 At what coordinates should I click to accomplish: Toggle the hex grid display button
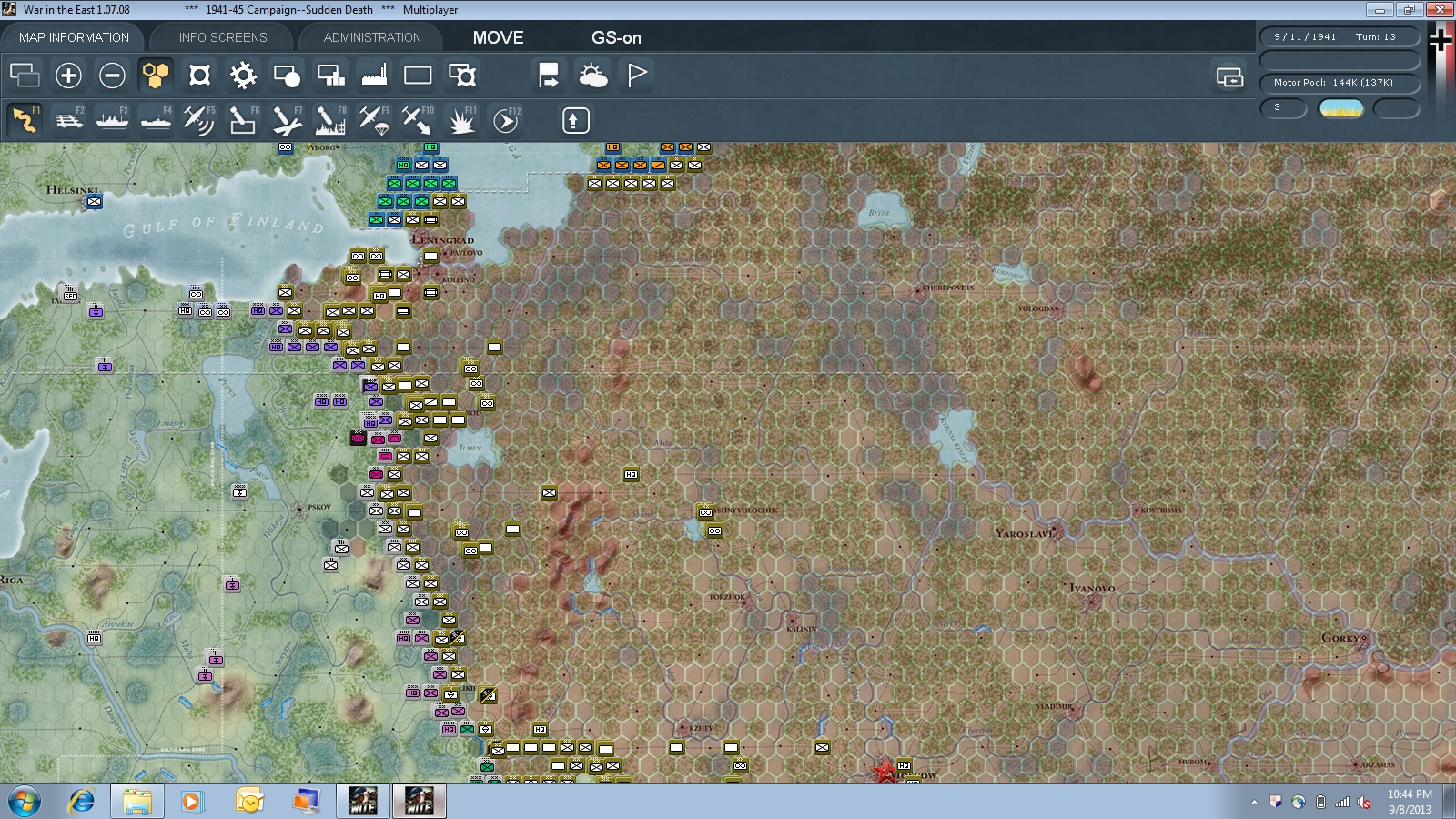(x=156, y=76)
